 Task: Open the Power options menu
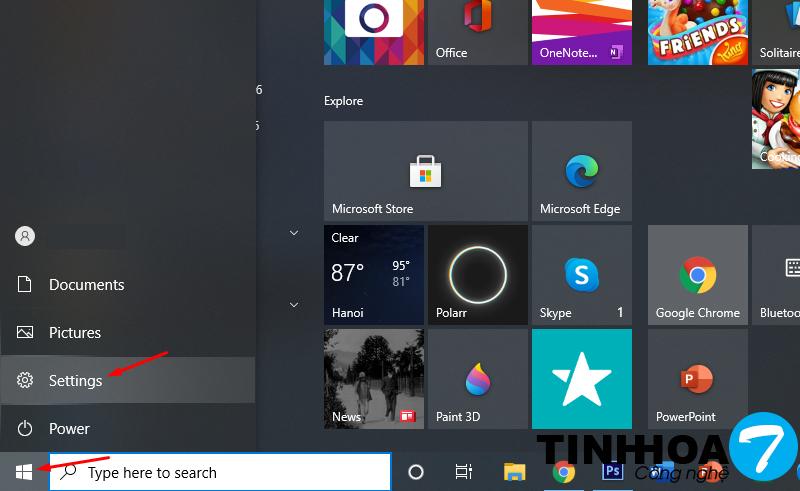point(69,428)
